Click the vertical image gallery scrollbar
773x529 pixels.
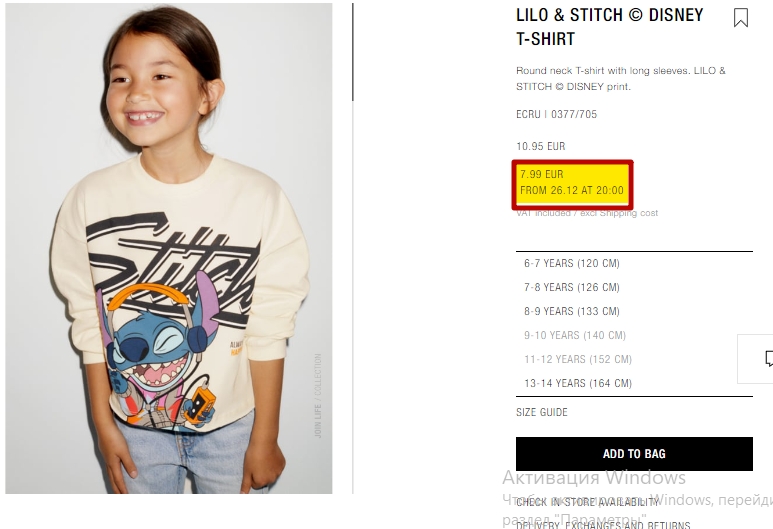(352, 52)
